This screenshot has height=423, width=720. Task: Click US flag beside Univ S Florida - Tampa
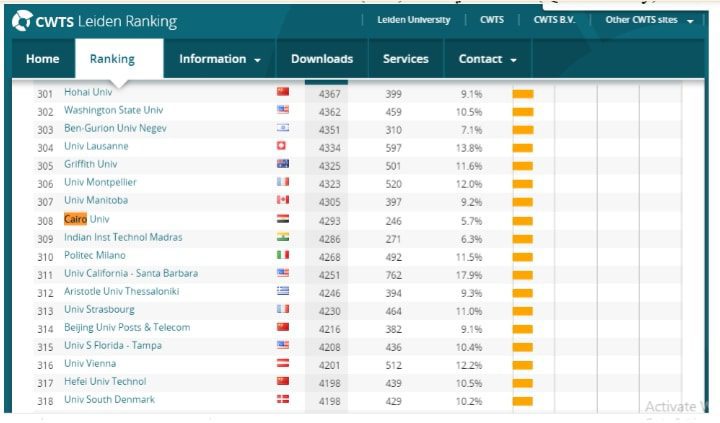[283, 345]
